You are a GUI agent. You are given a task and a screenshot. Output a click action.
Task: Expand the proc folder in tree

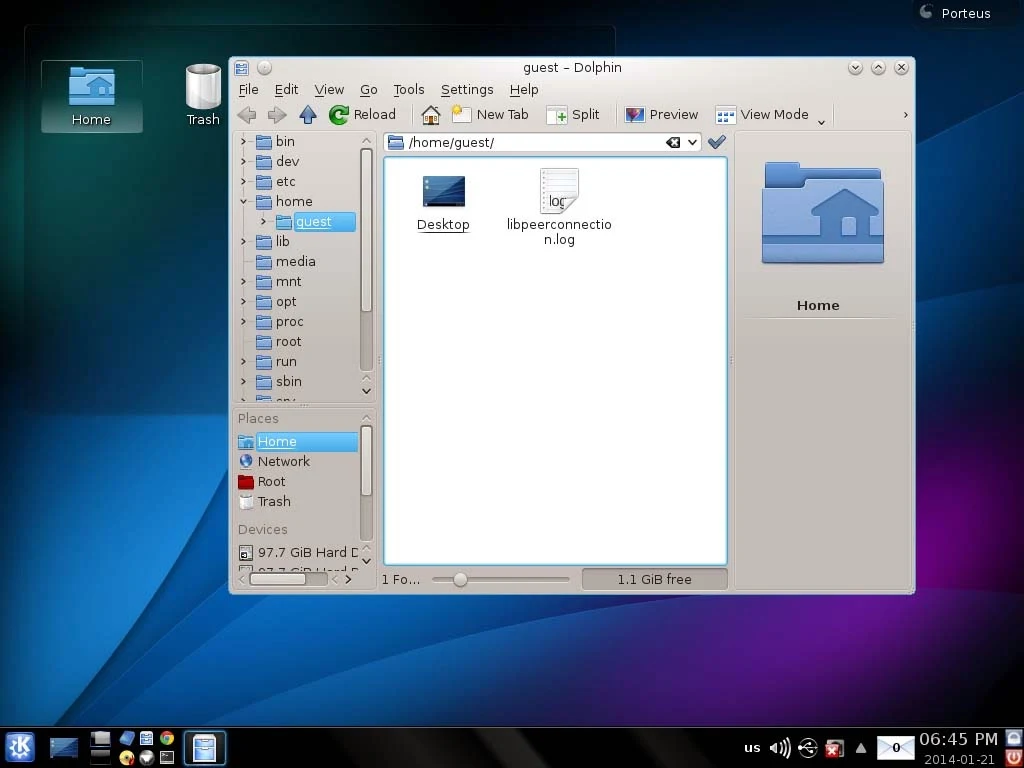click(x=243, y=322)
